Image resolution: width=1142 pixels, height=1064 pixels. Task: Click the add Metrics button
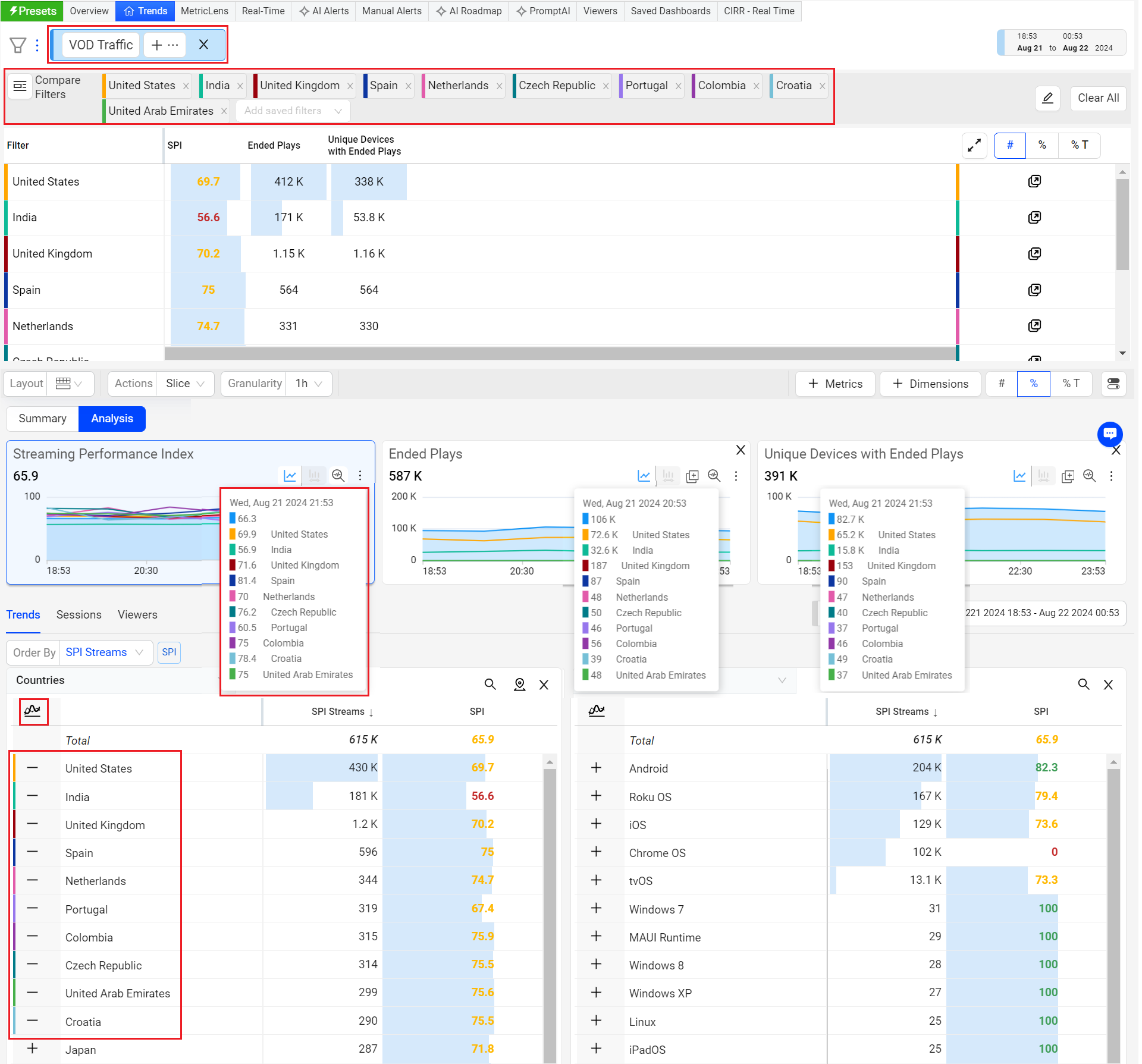(x=835, y=384)
